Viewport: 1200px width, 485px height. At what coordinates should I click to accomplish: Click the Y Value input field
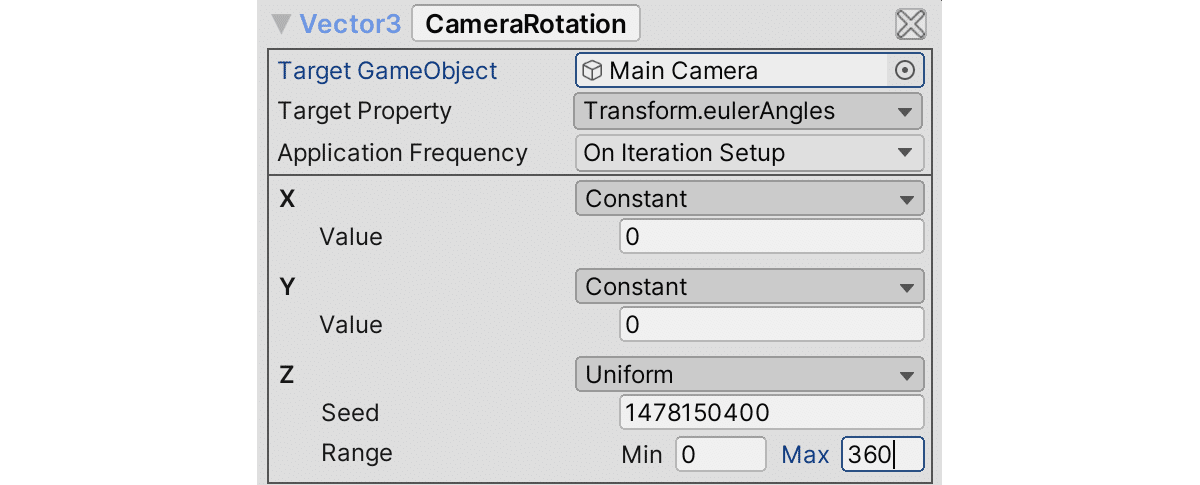click(x=771, y=325)
